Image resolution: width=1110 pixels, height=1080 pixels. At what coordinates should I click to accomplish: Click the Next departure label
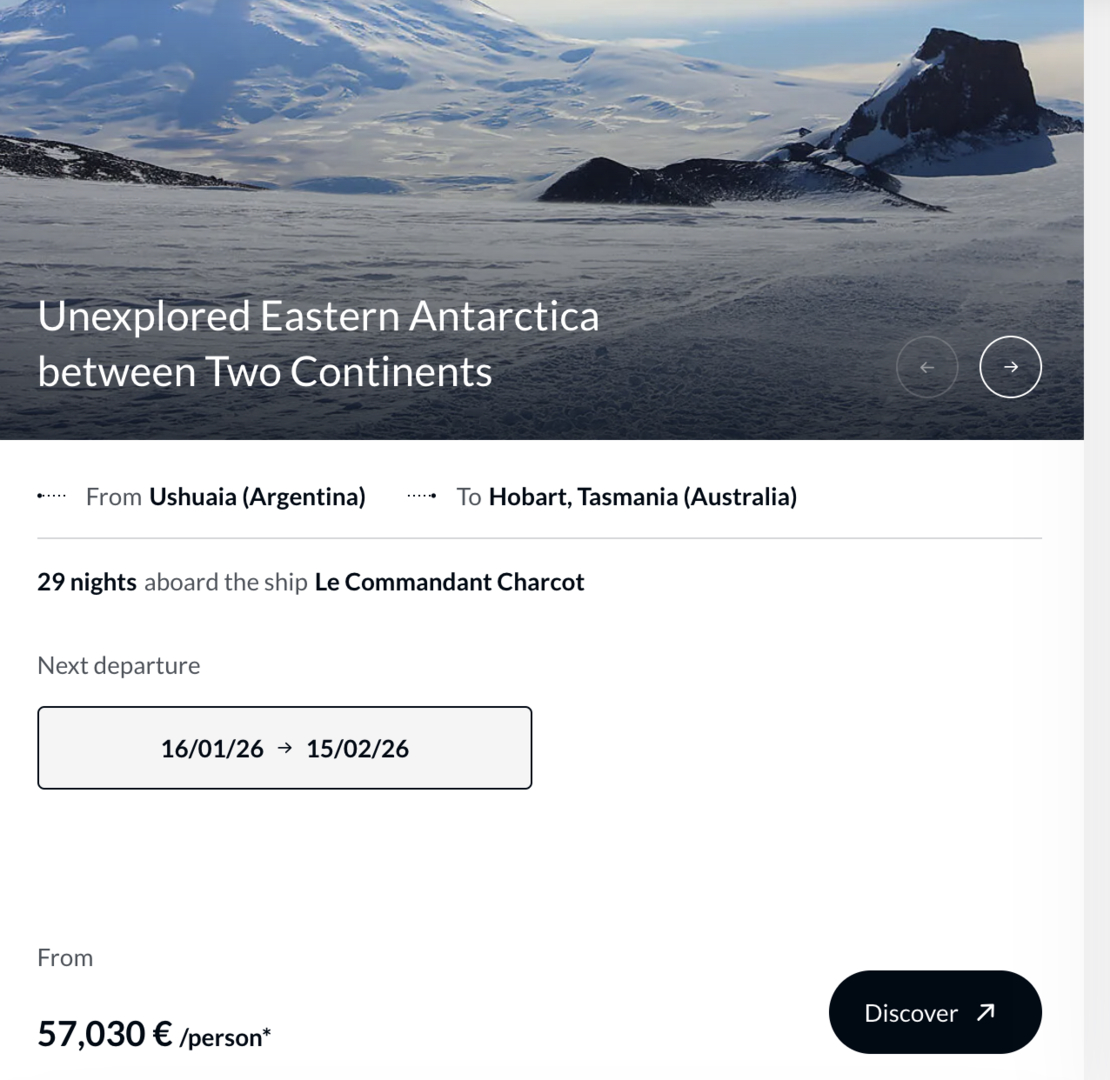118,666
